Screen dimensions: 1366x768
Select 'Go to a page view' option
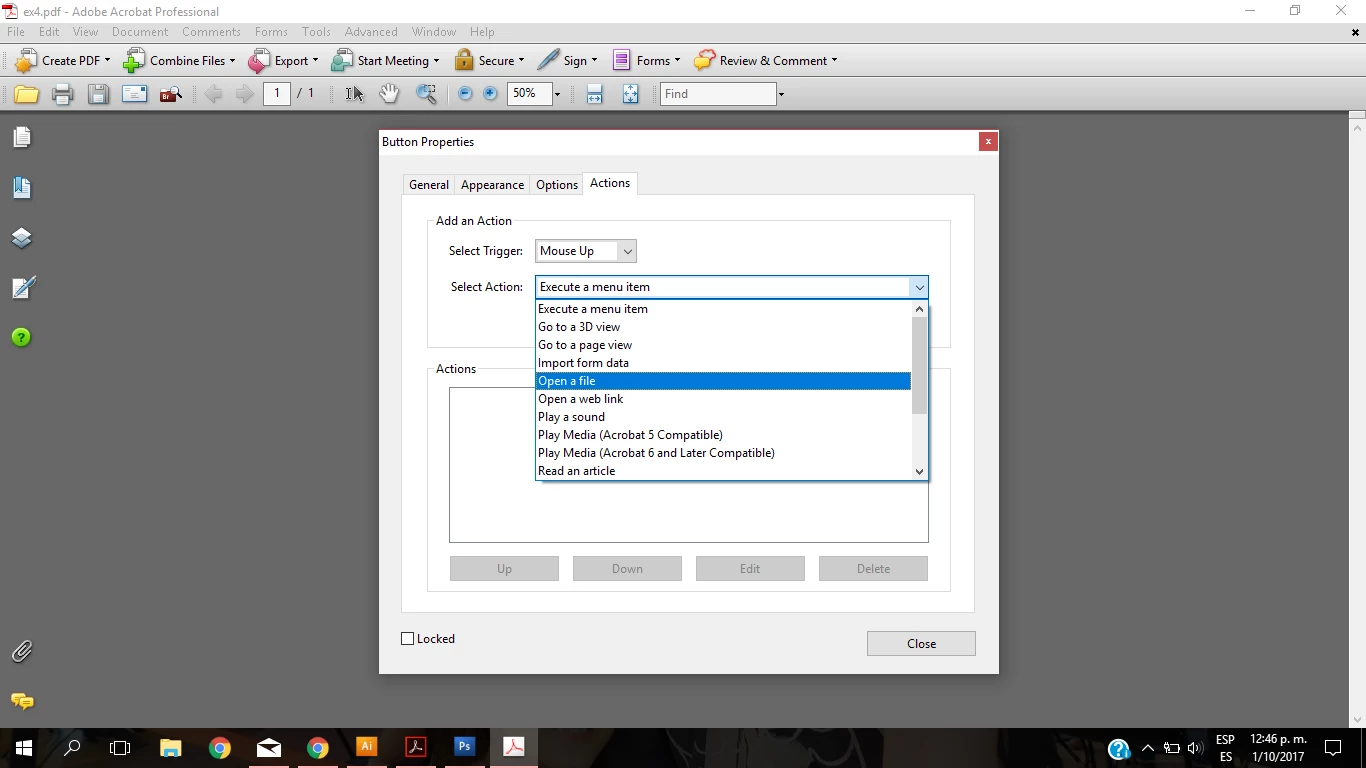click(x=723, y=345)
